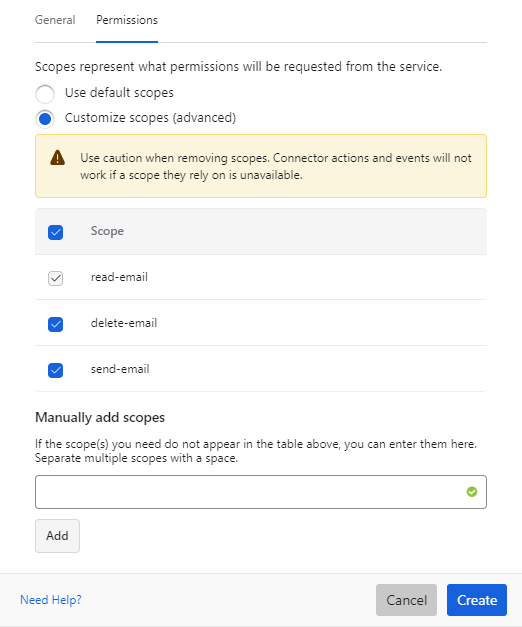Click the green validation checkmark icon

click(472, 492)
